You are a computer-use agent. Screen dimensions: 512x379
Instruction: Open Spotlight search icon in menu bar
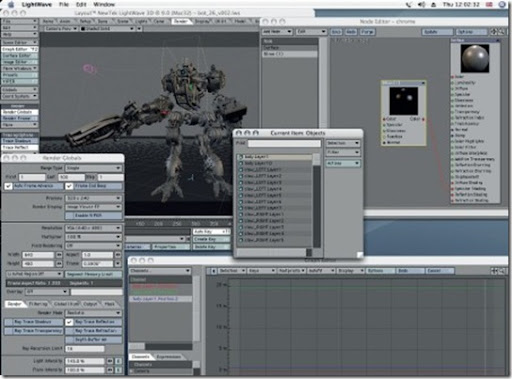click(x=502, y=4)
